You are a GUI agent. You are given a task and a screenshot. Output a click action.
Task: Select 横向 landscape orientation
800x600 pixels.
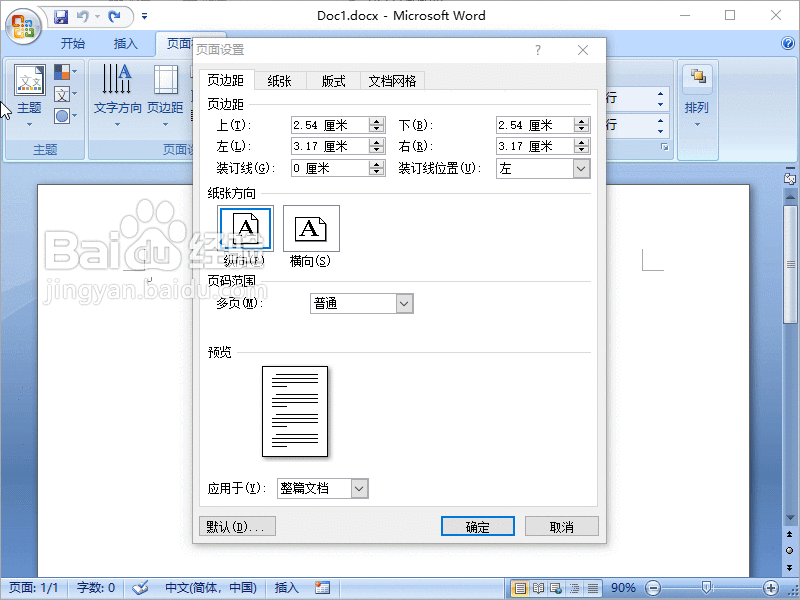pyautogui.click(x=311, y=228)
